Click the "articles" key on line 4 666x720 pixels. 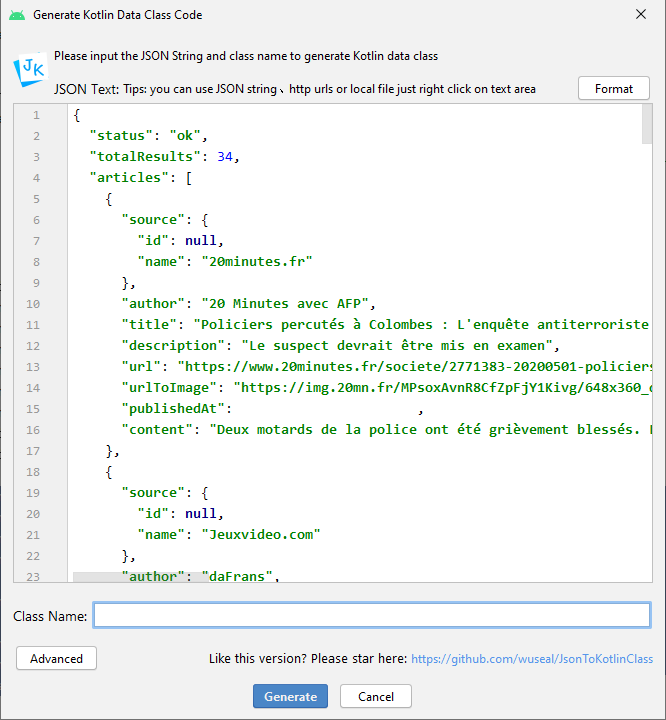tap(129, 178)
